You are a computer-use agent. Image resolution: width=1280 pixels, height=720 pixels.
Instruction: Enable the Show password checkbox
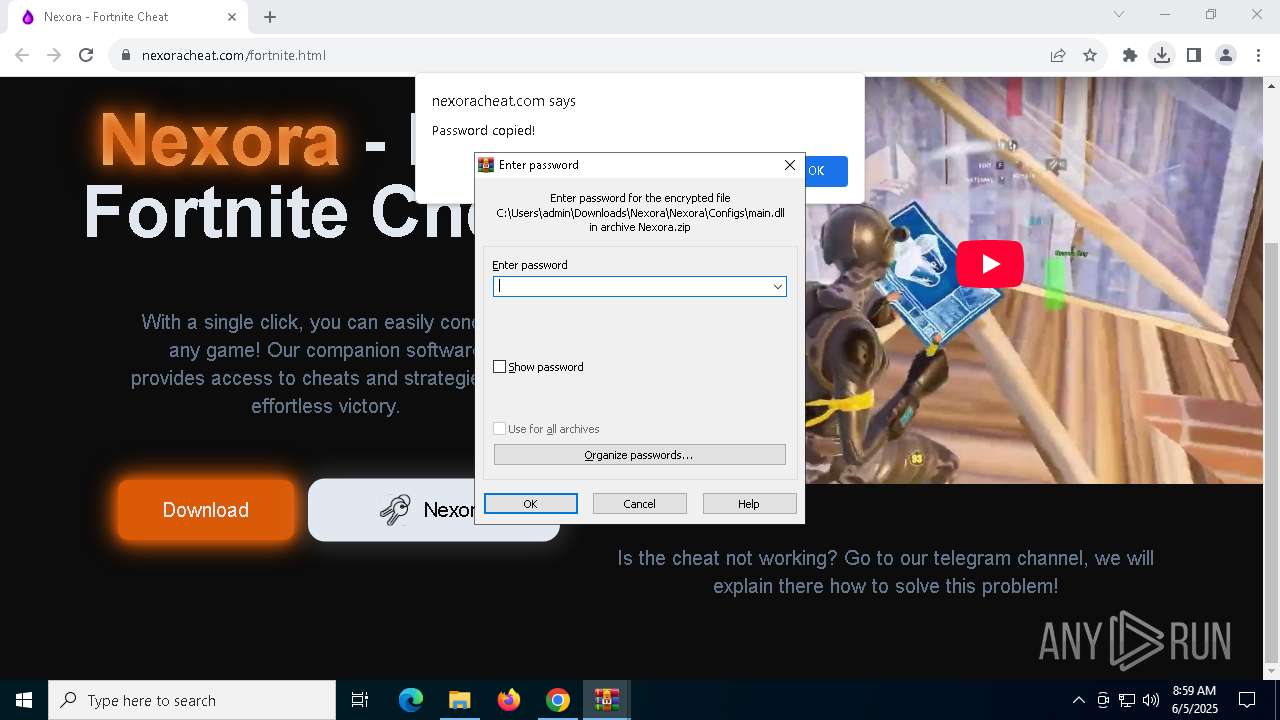[500, 367]
